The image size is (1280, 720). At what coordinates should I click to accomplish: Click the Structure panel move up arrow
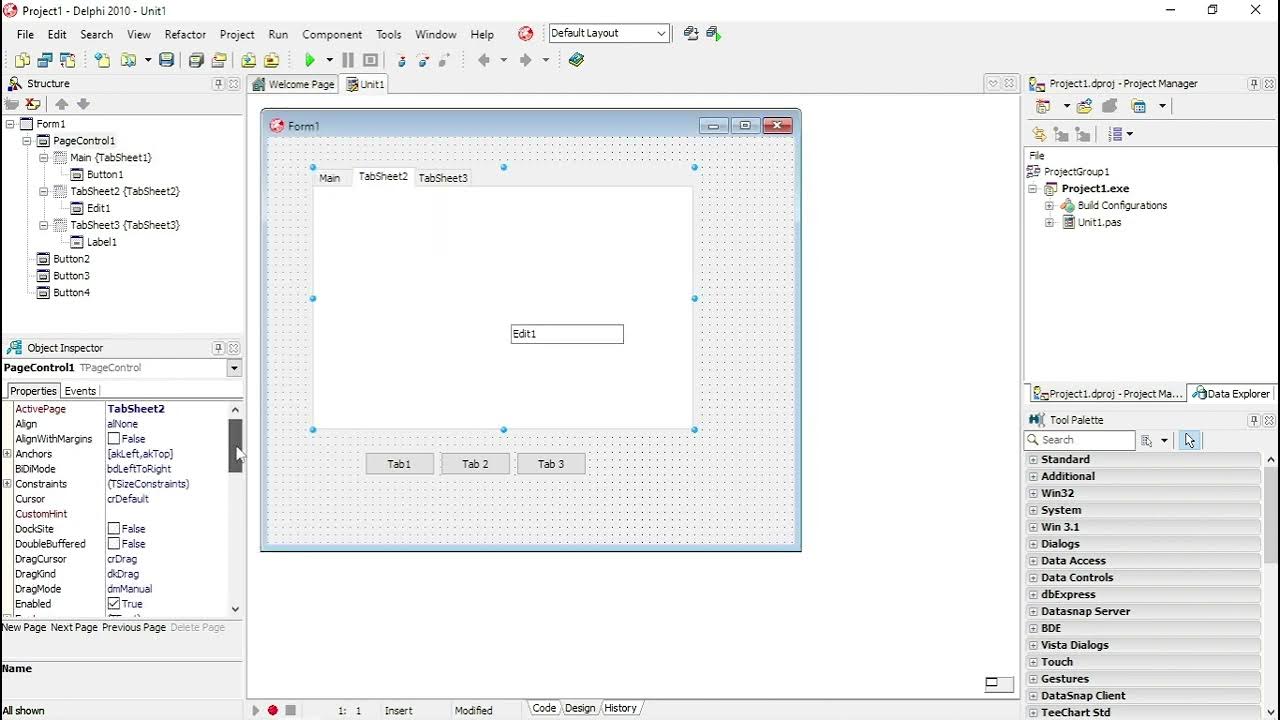click(x=62, y=104)
